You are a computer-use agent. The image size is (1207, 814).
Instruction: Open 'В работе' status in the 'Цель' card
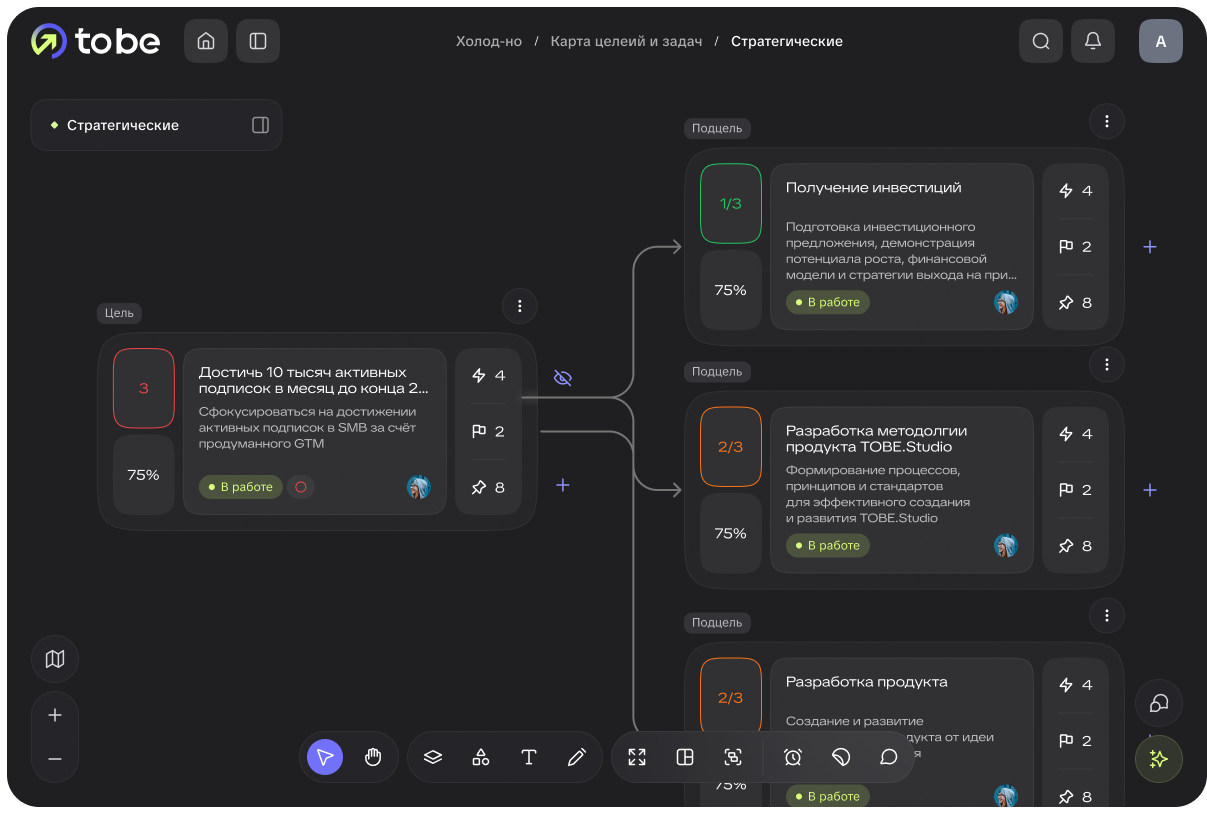coord(240,487)
